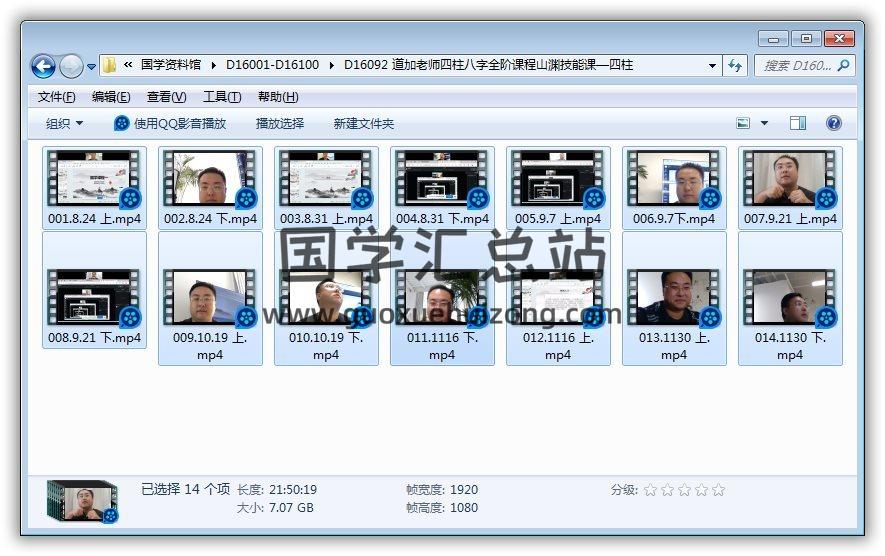
Task: Select video 005.9.7 上.mp4
Action: pyautogui.click(x=558, y=188)
